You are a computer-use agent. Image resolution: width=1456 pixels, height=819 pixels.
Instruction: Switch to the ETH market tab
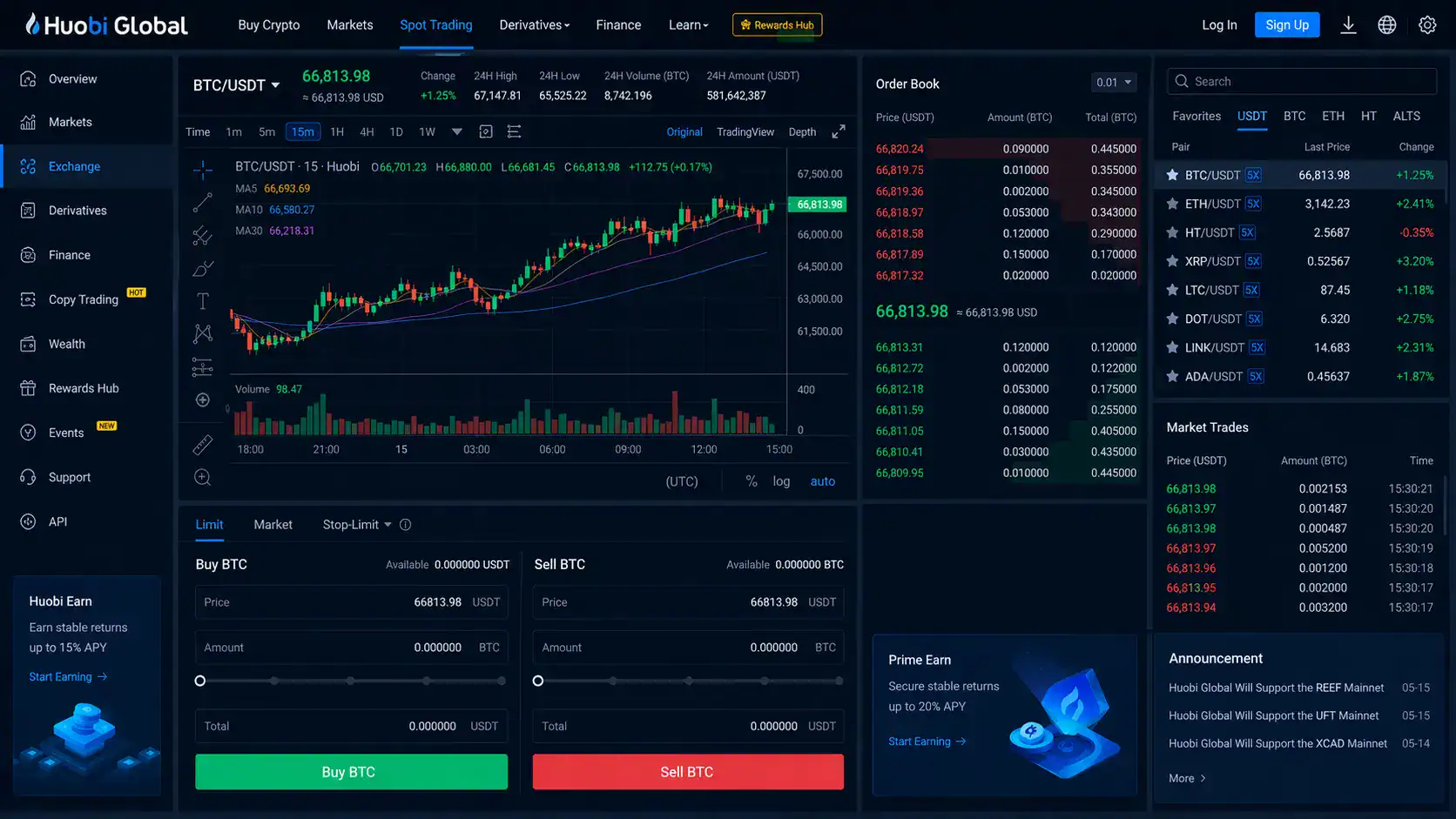click(x=1332, y=116)
